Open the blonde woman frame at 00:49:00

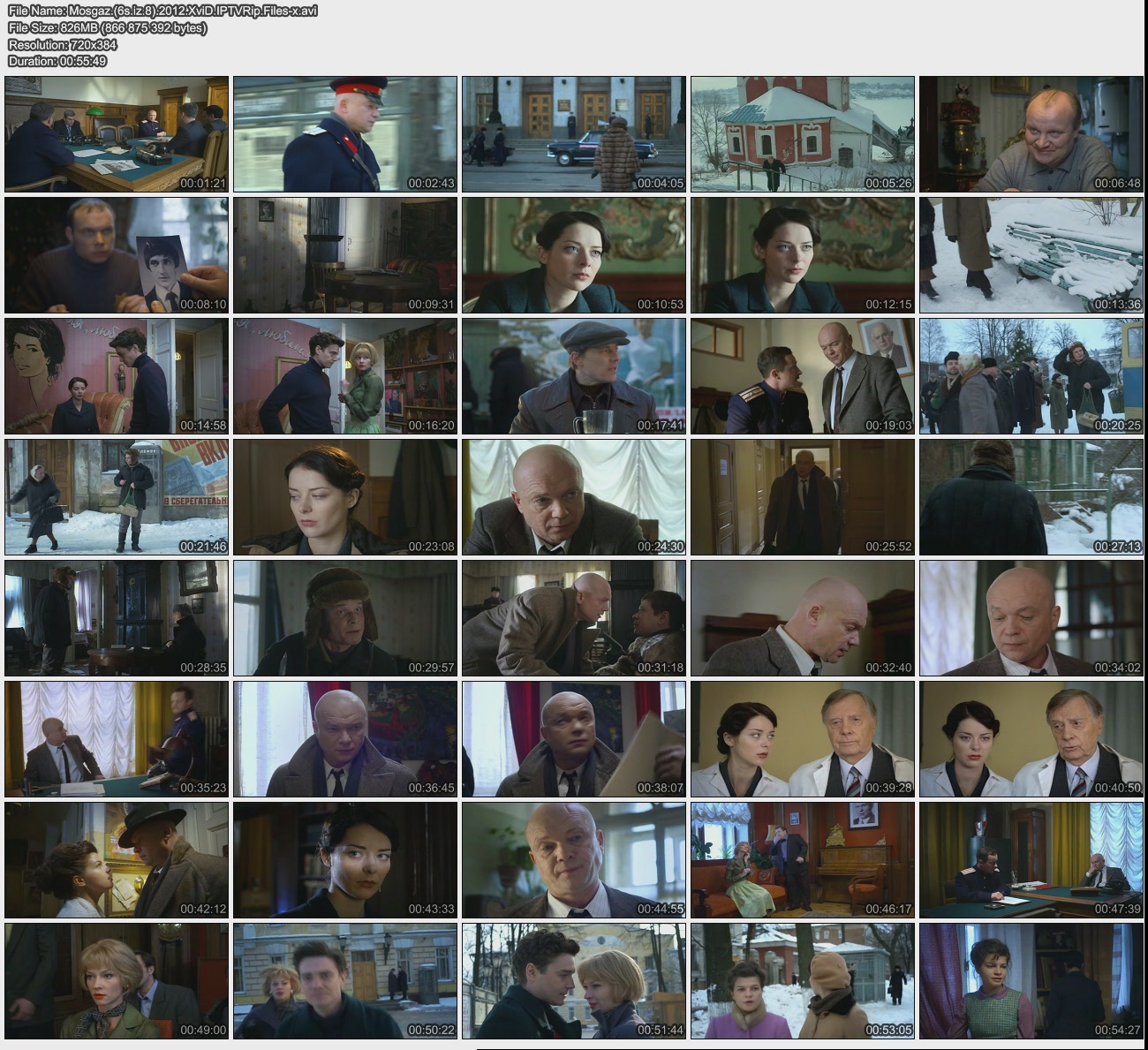[x=117, y=981]
